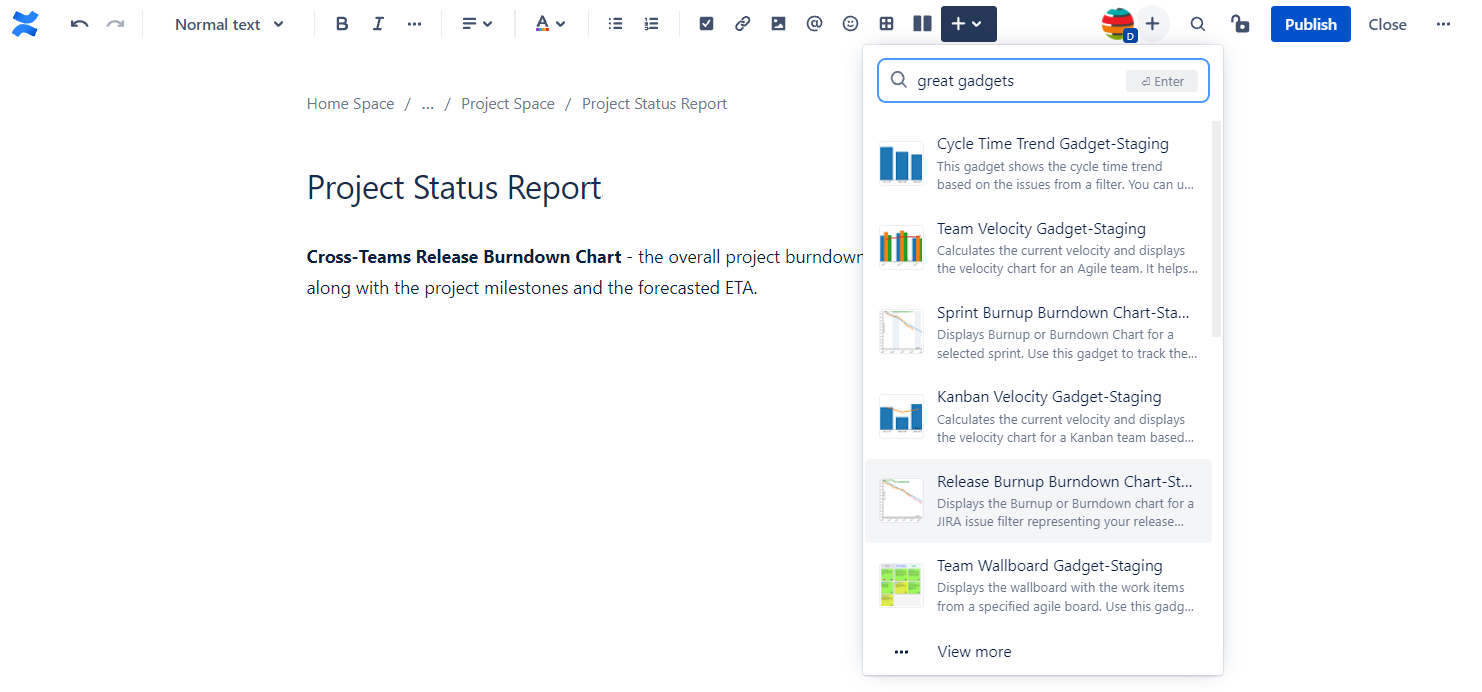Click the insert link icon
The width and height of the screenshot is (1482, 692).
click(x=742, y=24)
